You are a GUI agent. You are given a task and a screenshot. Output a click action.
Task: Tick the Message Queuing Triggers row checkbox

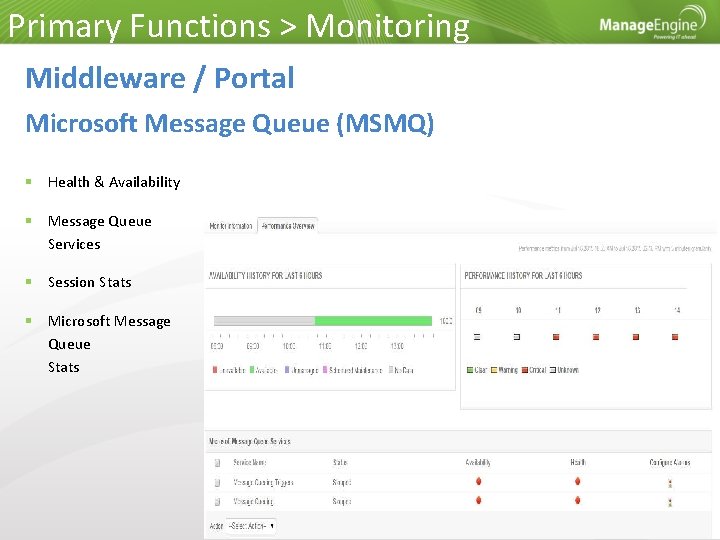click(218, 483)
